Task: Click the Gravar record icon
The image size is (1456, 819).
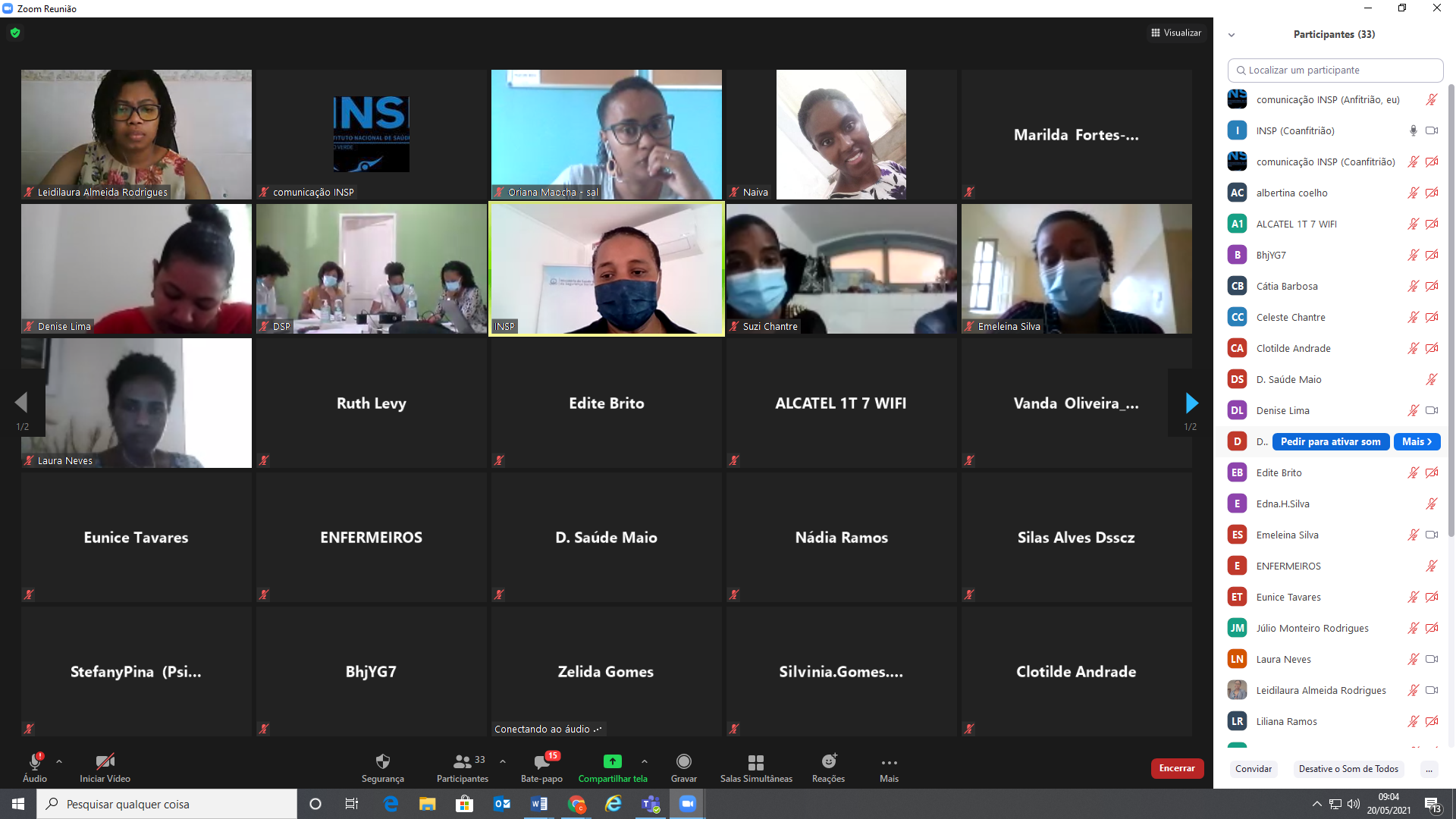Action: point(683,761)
